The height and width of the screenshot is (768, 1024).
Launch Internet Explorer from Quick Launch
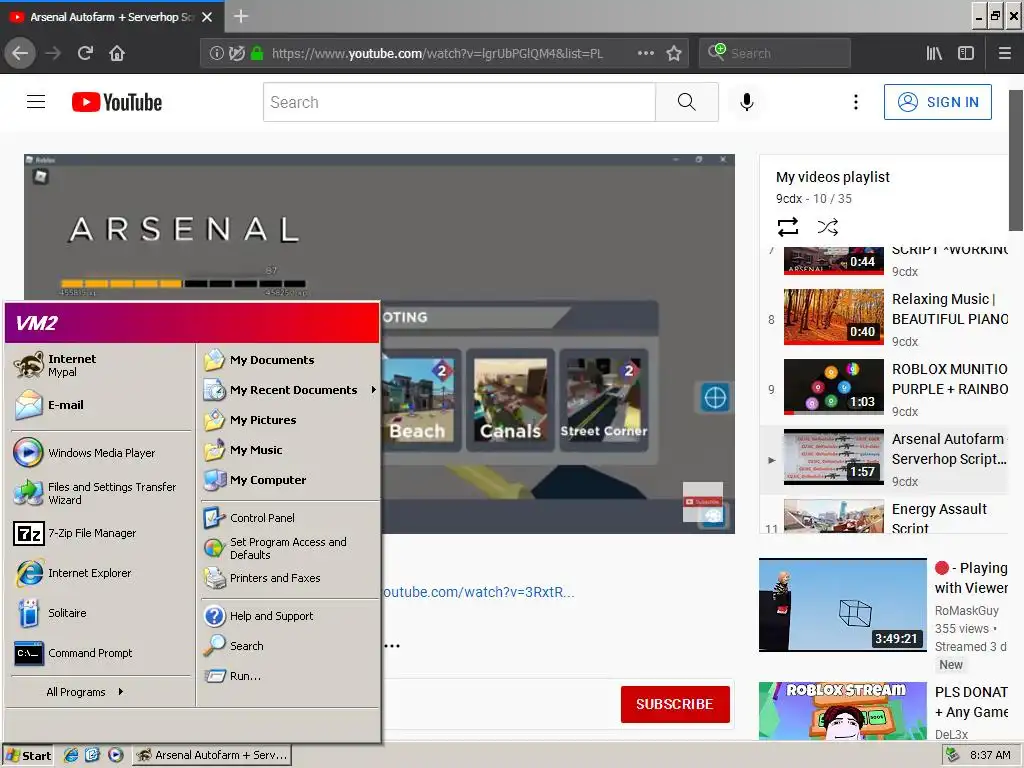71,755
